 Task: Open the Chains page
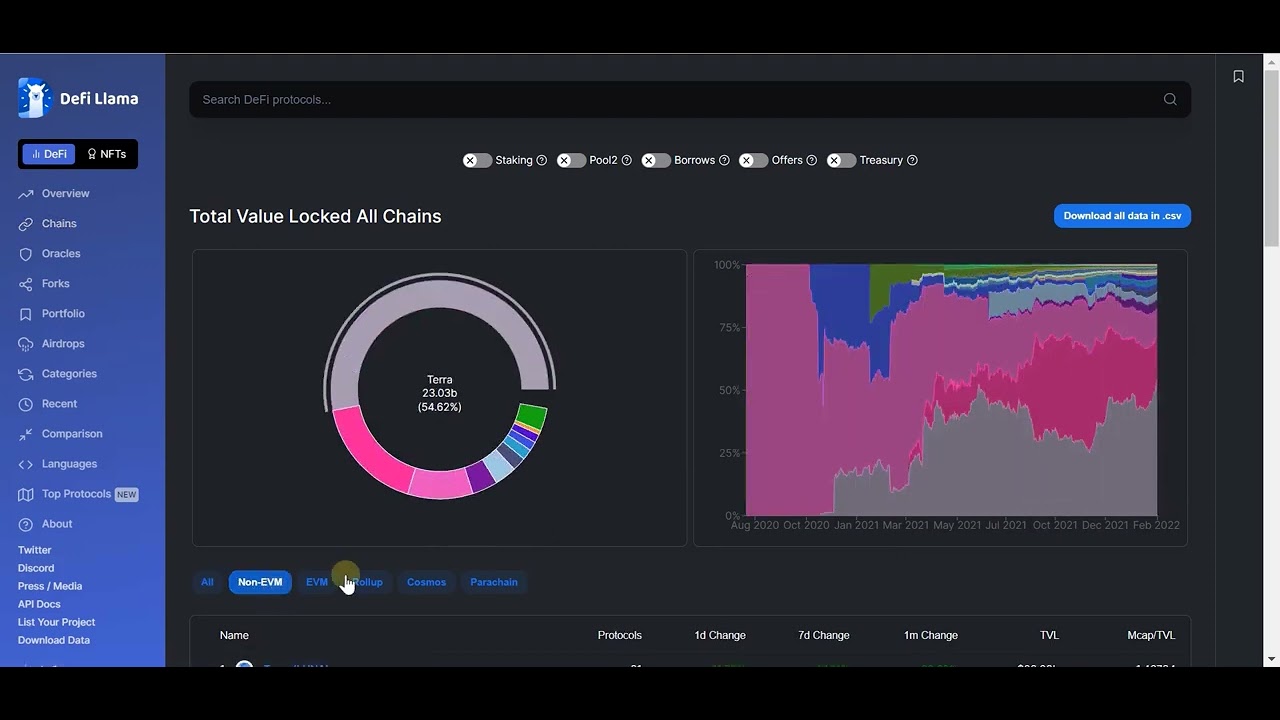59,224
